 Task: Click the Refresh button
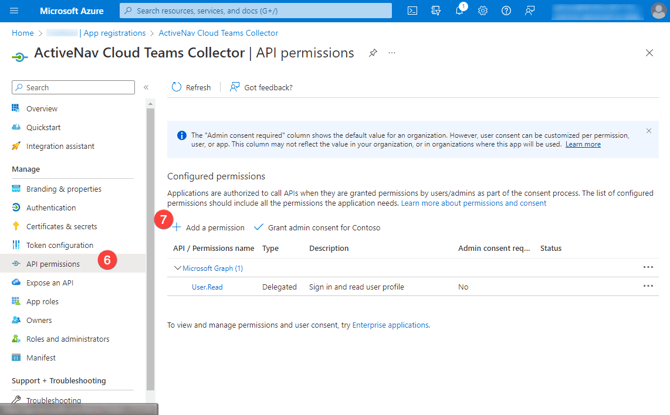(191, 87)
